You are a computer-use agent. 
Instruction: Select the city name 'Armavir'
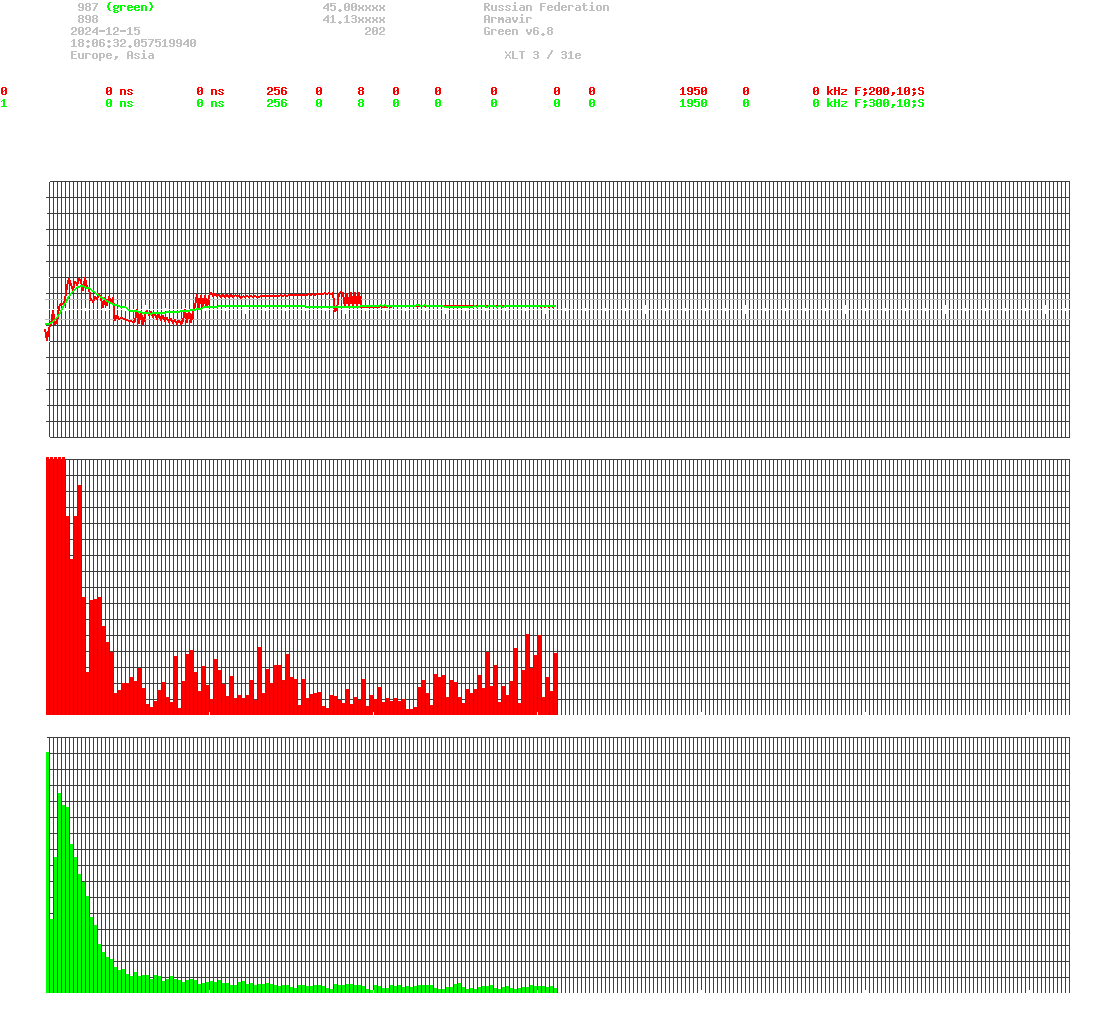pyautogui.click(x=508, y=19)
